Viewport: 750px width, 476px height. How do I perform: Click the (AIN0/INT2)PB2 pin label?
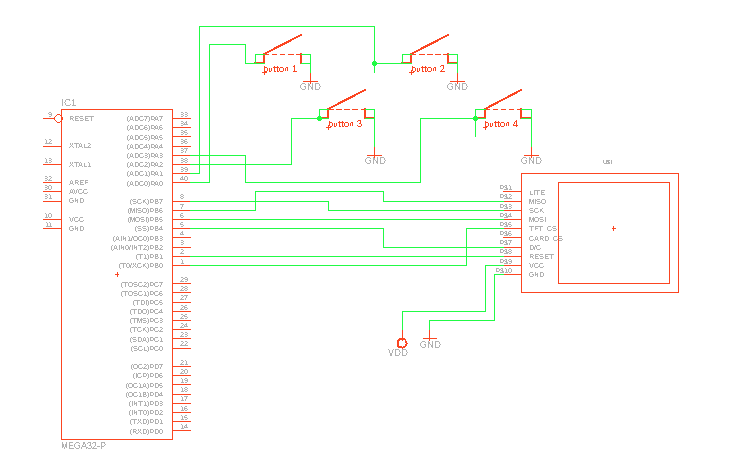pyautogui.click(x=137, y=248)
